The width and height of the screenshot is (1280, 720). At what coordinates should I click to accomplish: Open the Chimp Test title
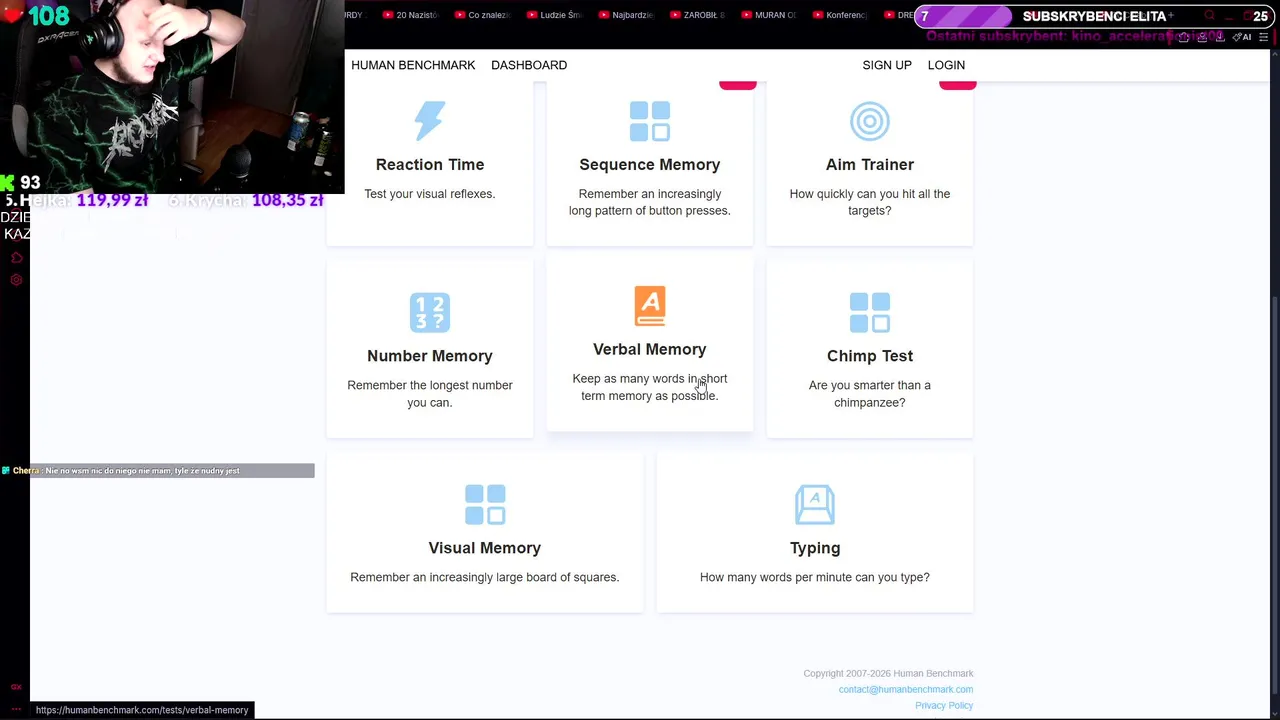870,356
